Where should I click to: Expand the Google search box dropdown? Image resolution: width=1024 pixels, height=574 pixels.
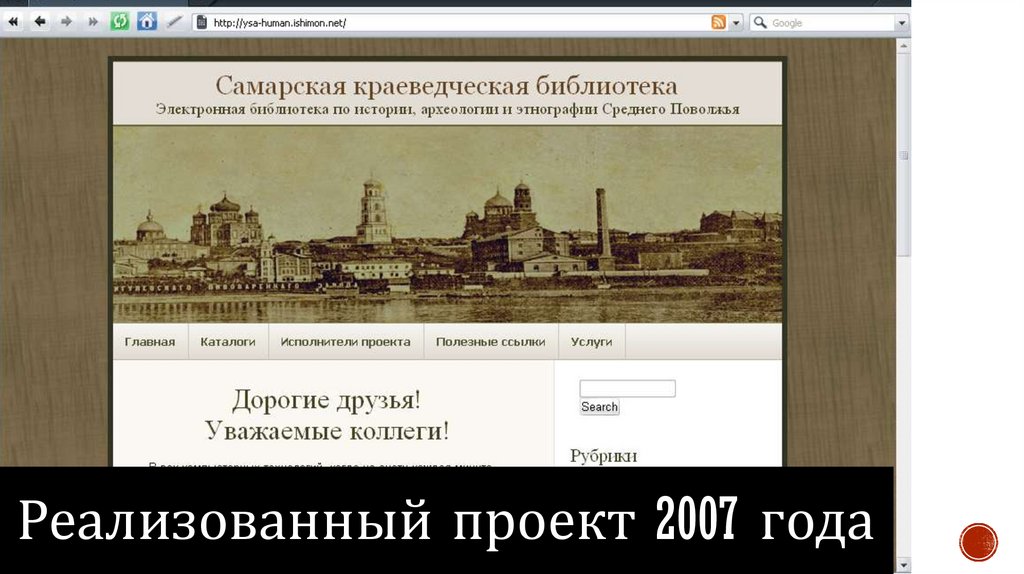pos(902,23)
